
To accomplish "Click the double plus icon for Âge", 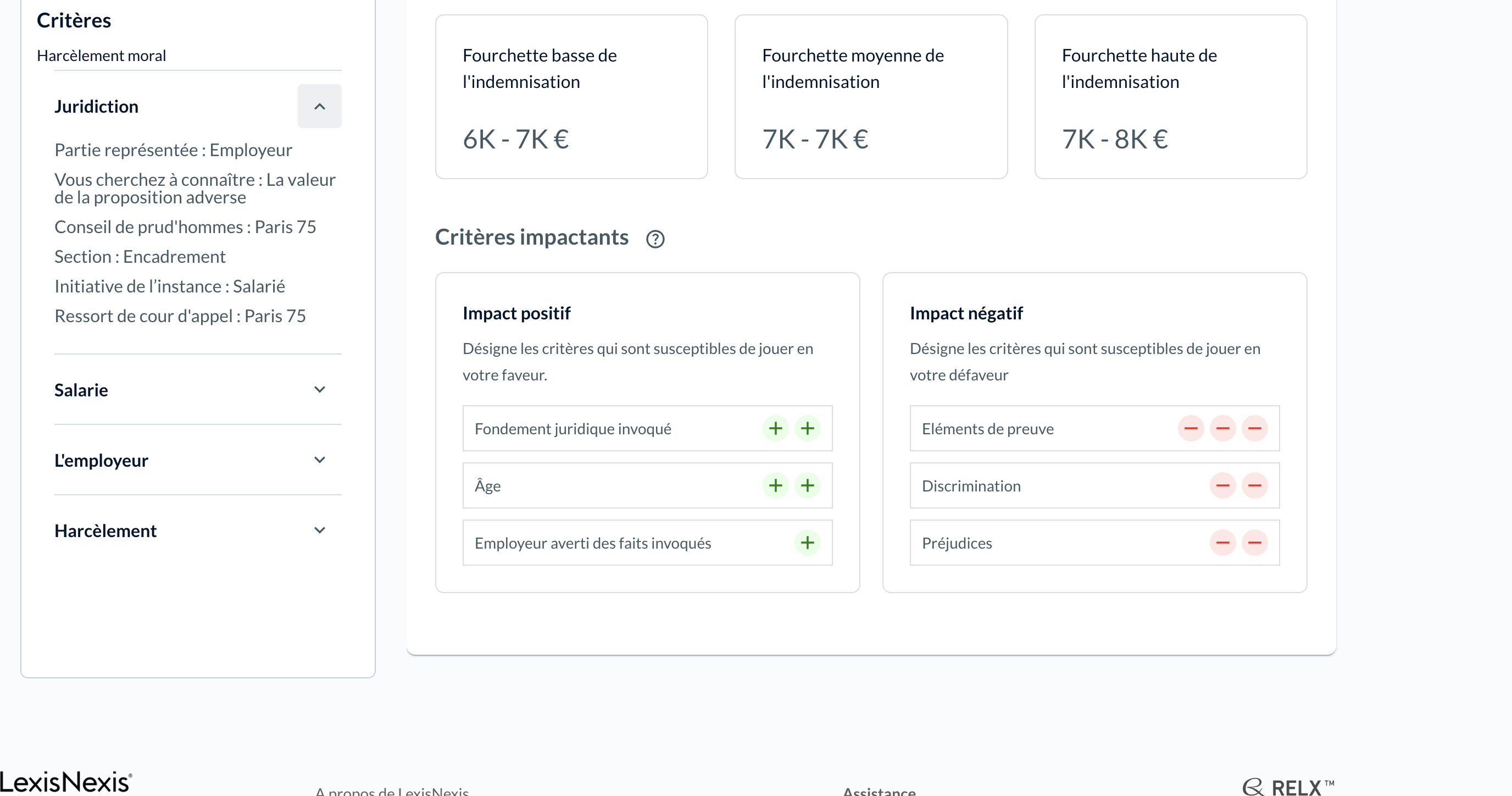I will (x=807, y=486).
